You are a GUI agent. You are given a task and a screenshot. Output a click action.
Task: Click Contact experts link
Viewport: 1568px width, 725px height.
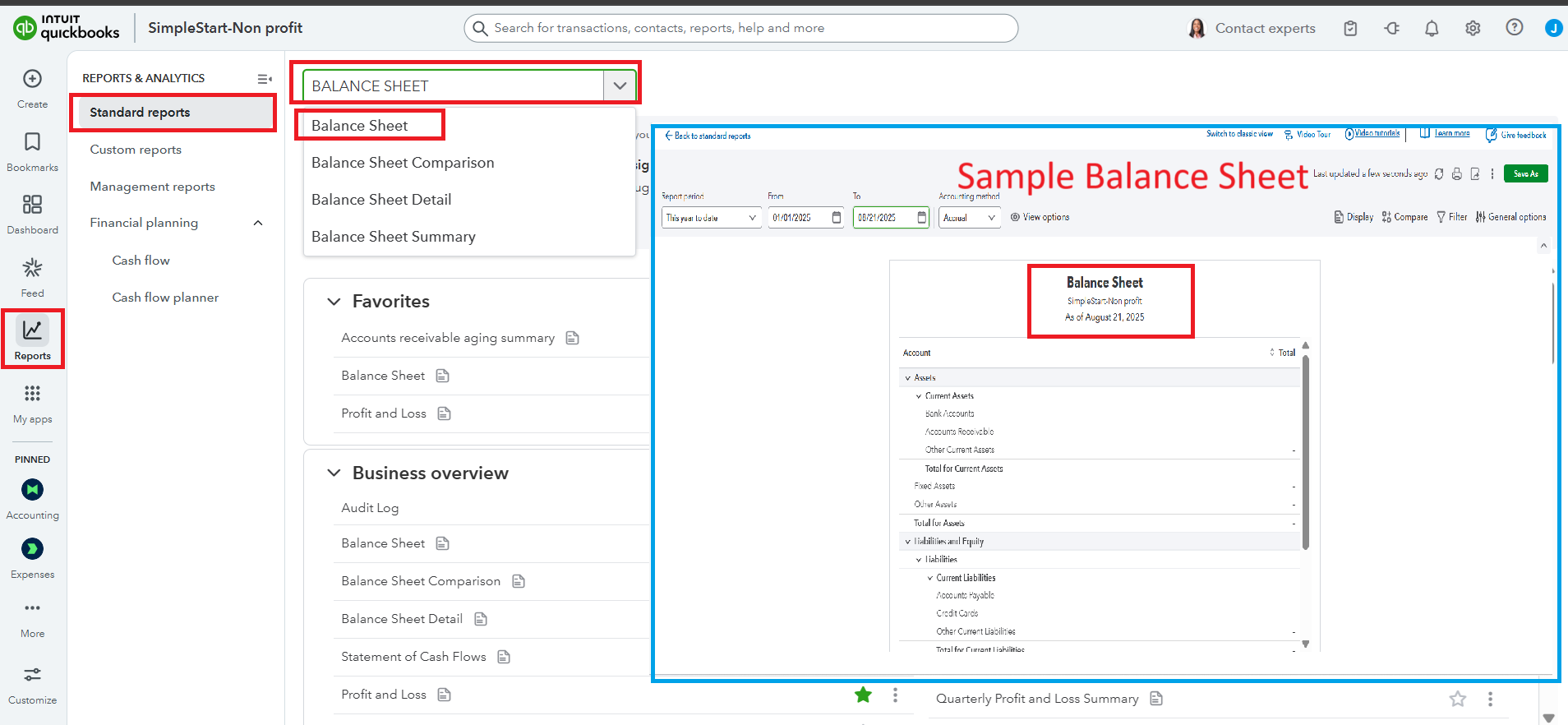tap(1265, 29)
